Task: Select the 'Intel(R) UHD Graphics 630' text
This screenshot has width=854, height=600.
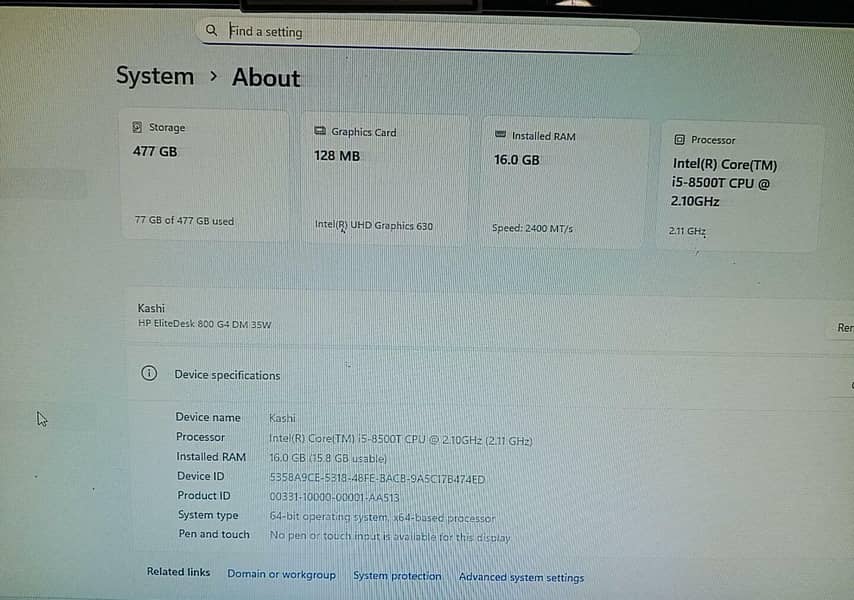Action: 374,225
